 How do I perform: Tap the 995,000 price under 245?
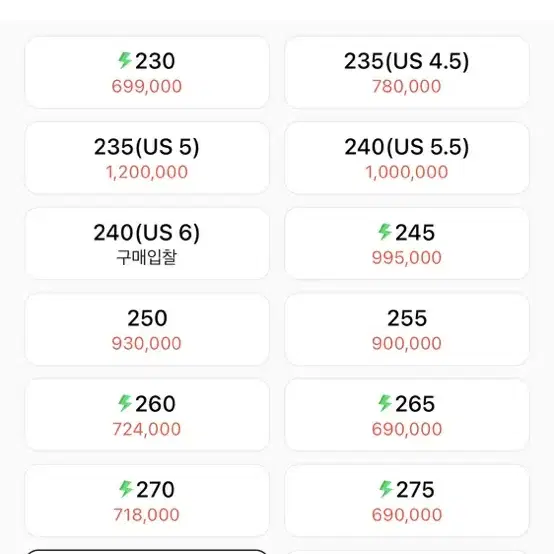[407, 258]
